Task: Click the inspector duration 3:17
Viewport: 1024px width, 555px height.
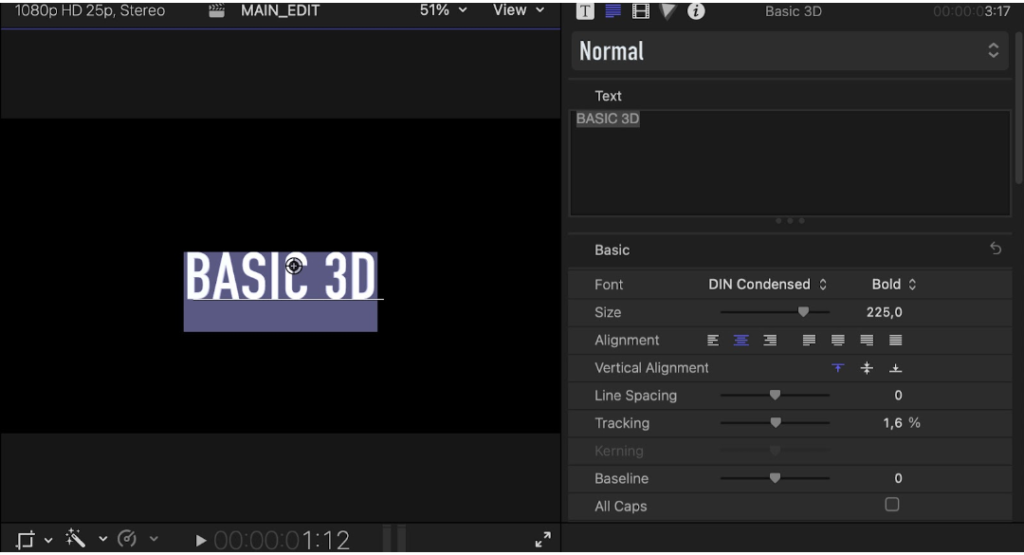Action: [x=972, y=11]
